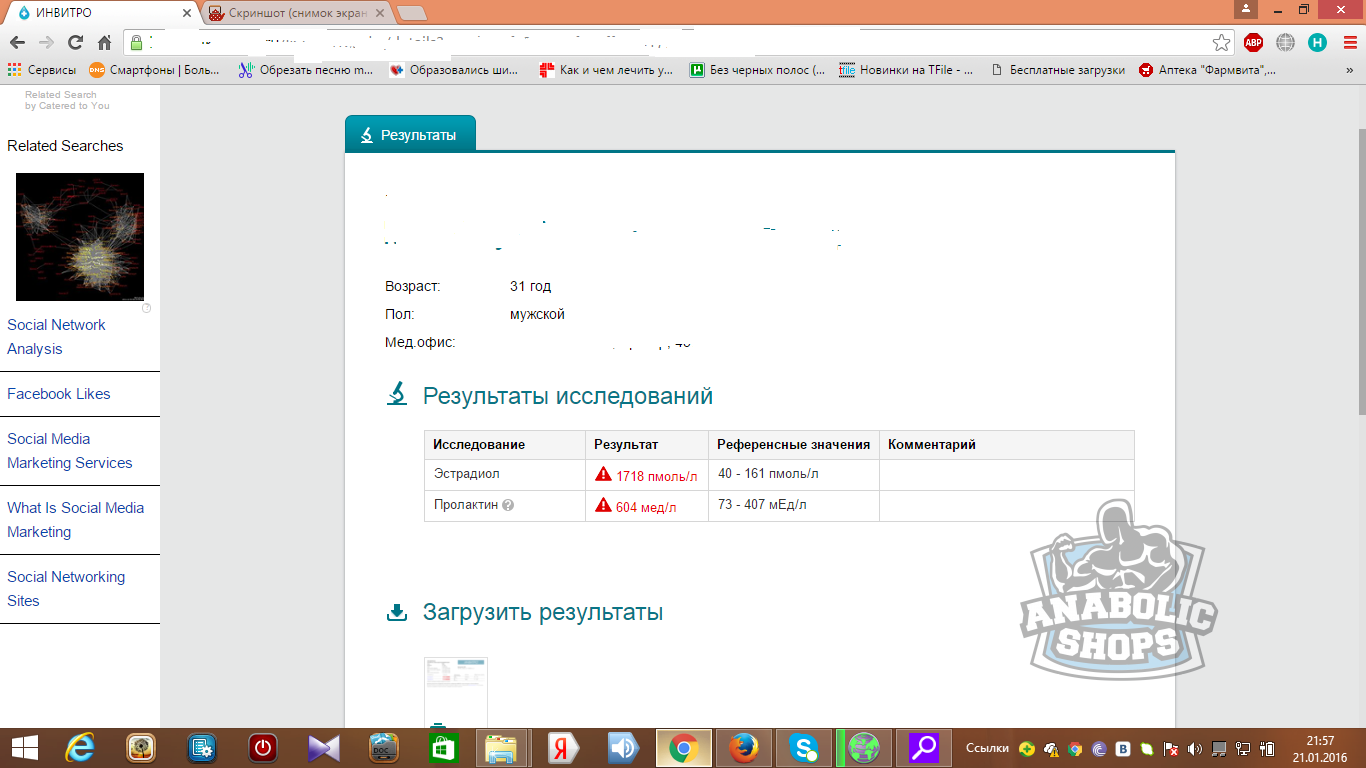Switch to the Скриншот (снимок экрана) tab

click(296, 13)
